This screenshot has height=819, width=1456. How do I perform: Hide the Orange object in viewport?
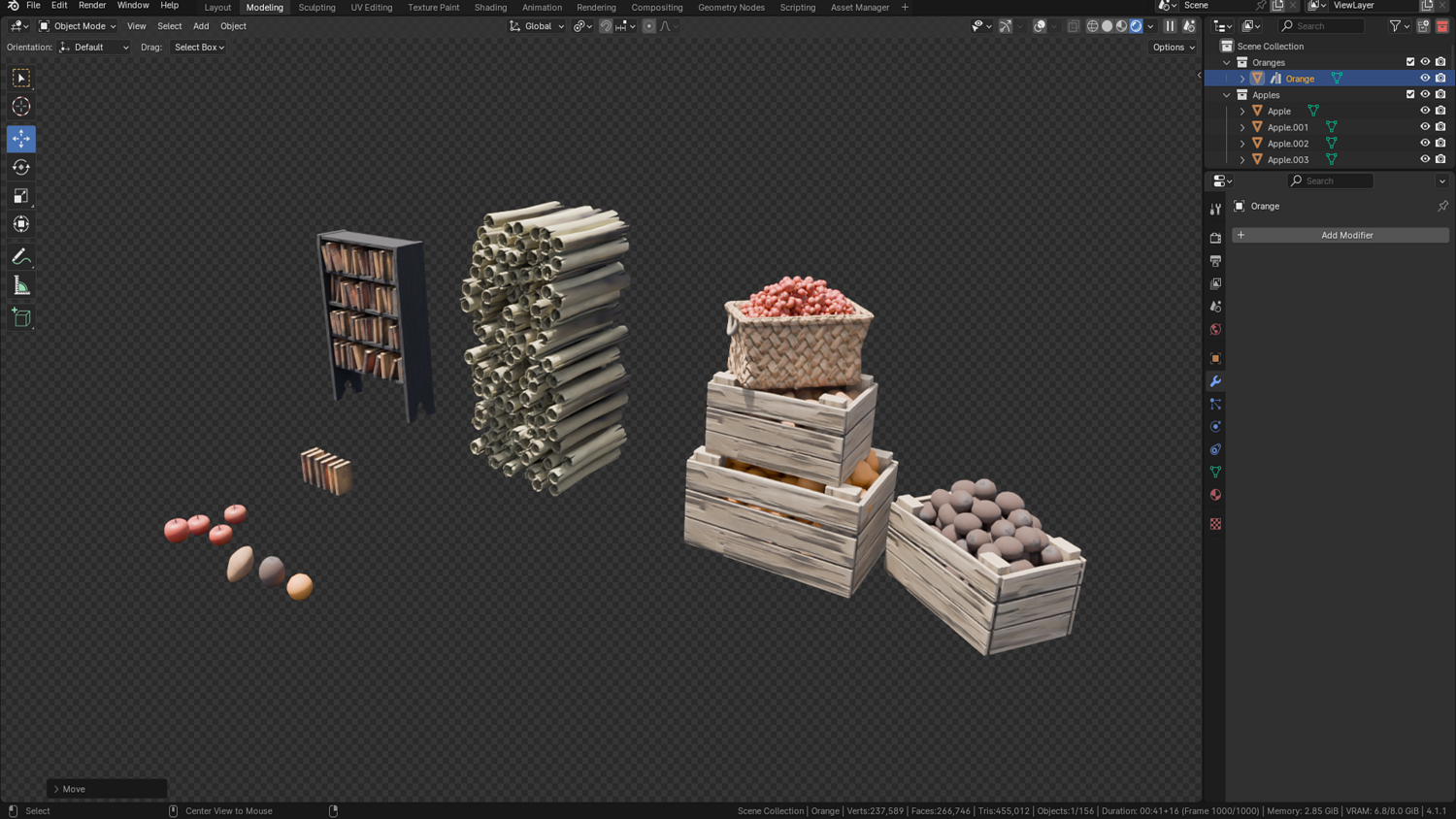[1425, 79]
